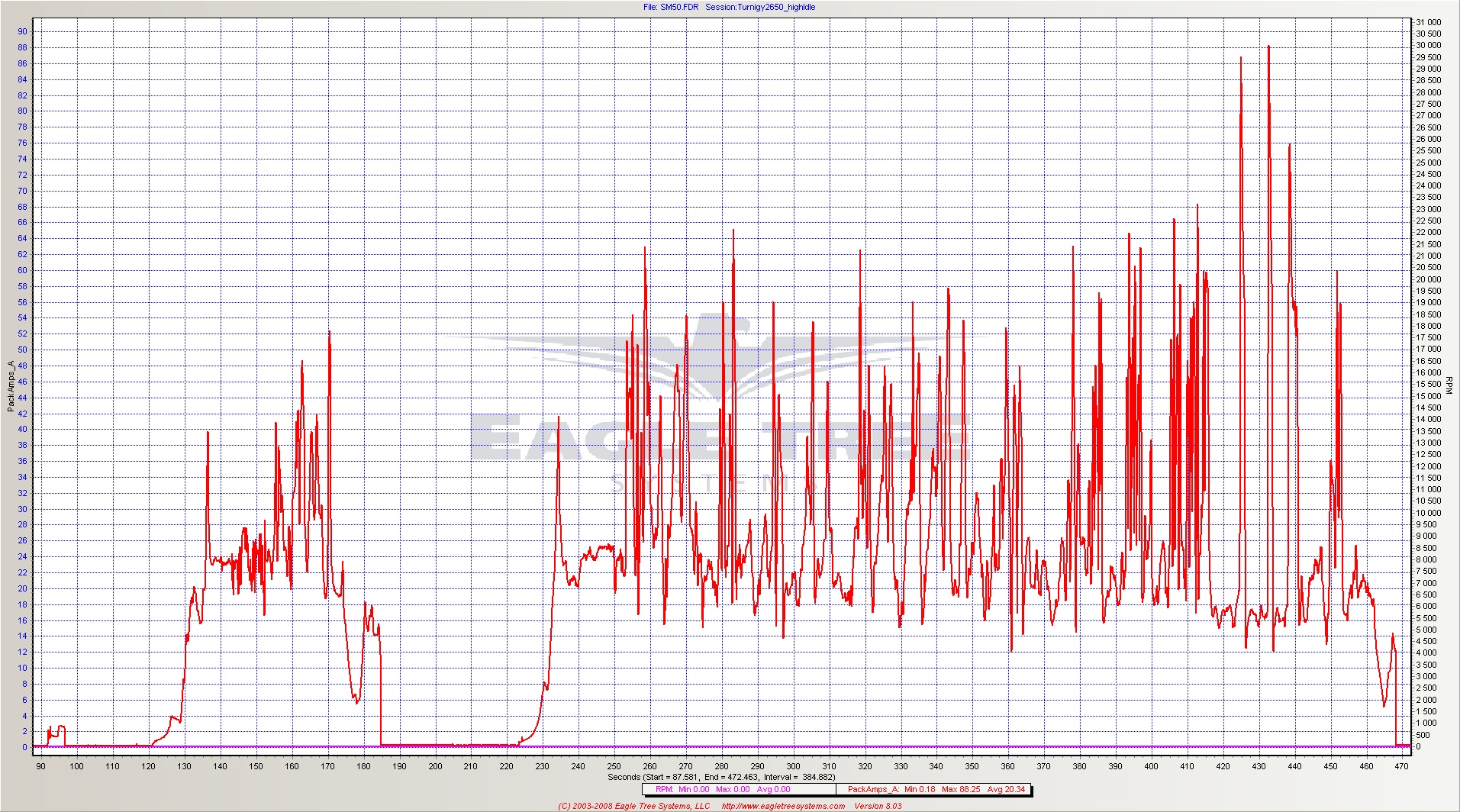Select the RPM legend statistics box
1460x812 pixels.
pyautogui.click(x=739, y=789)
